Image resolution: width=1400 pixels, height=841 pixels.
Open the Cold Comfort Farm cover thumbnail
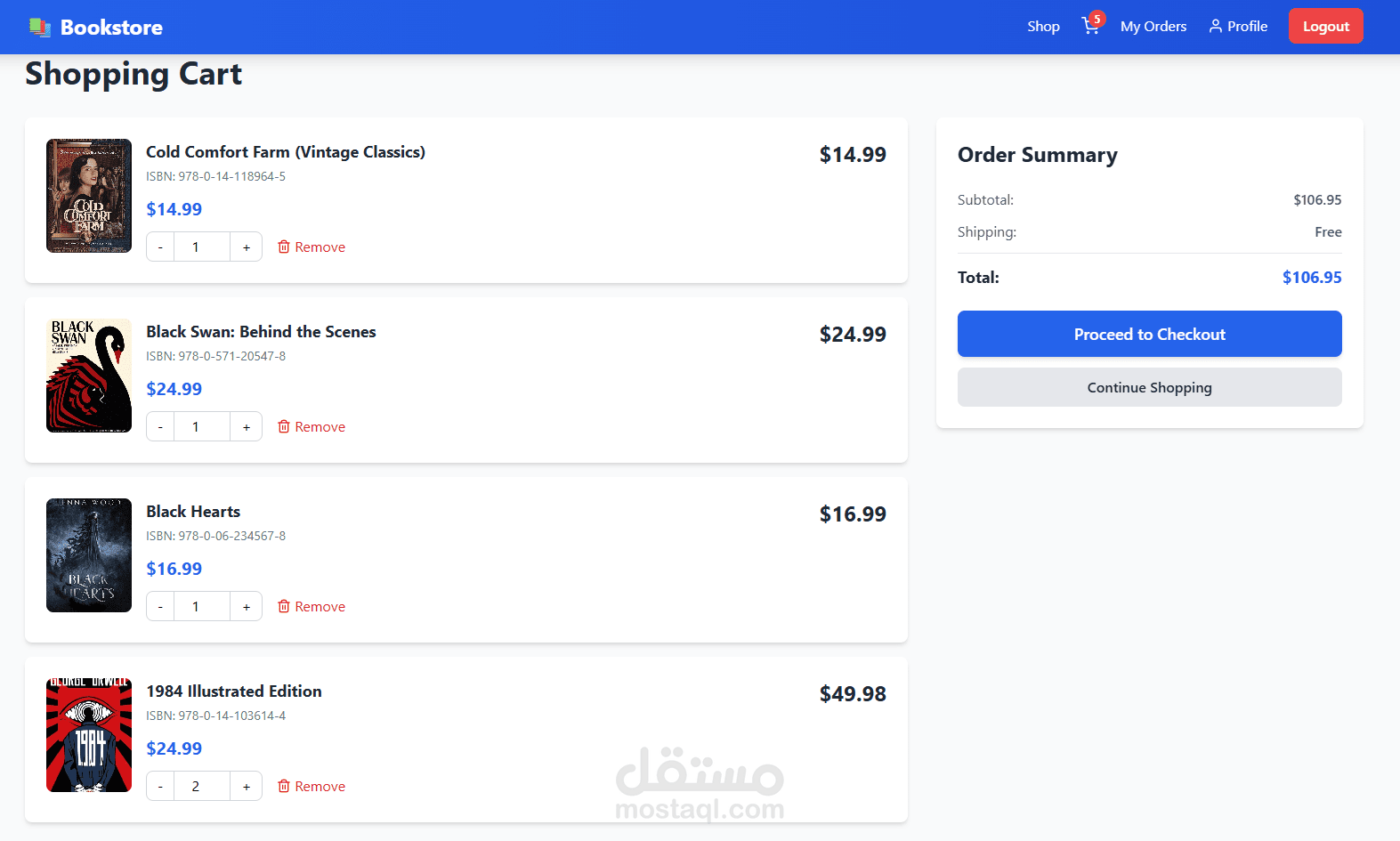pos(89,196)
